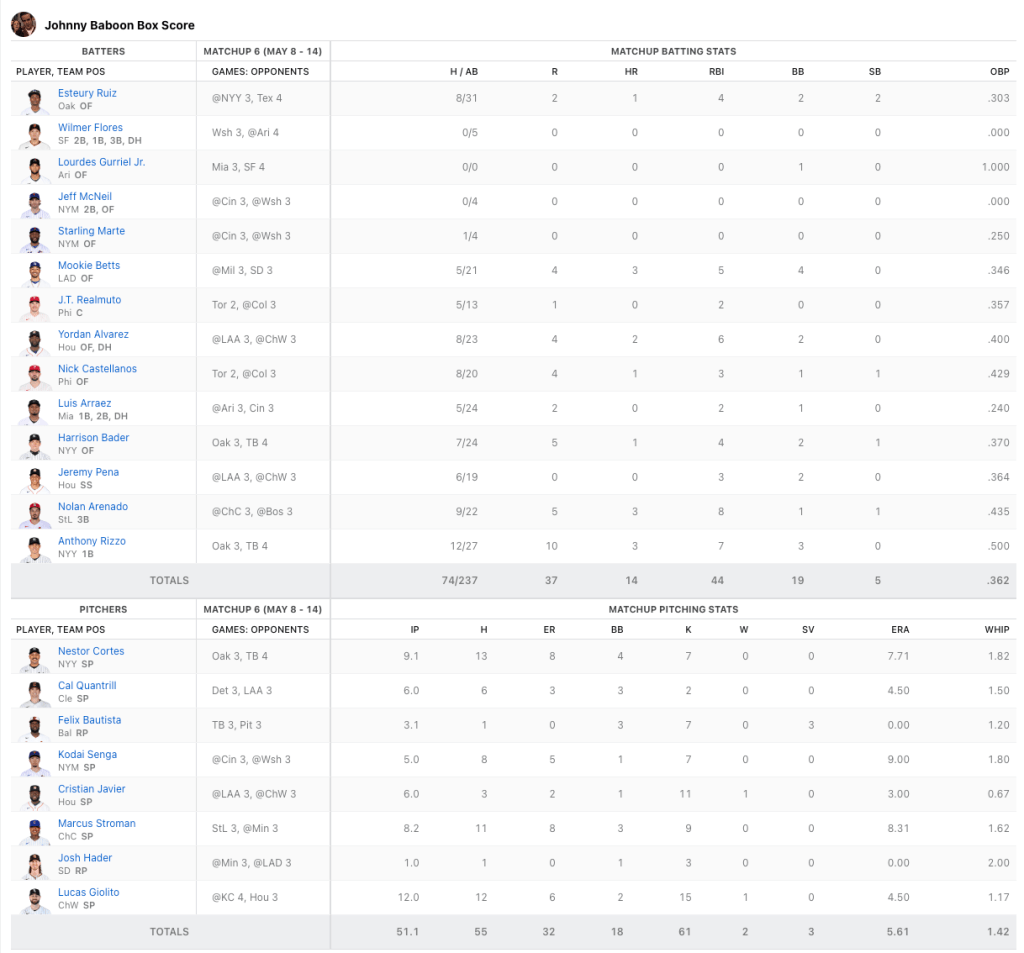The height and width of the screenshot is (953, 1024).
Task: Go to Harrison Bader's player page
Action: [x=93, y=438]
